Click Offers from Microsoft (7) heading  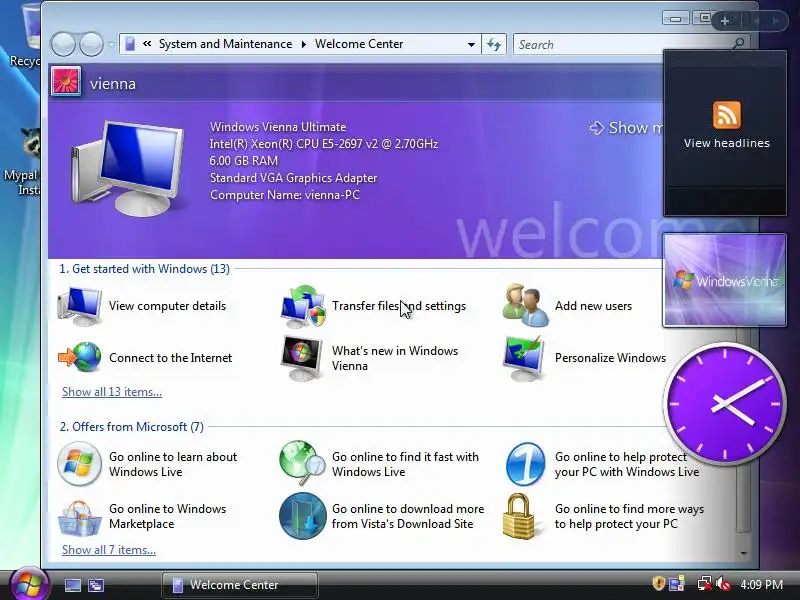click(132, 427)
